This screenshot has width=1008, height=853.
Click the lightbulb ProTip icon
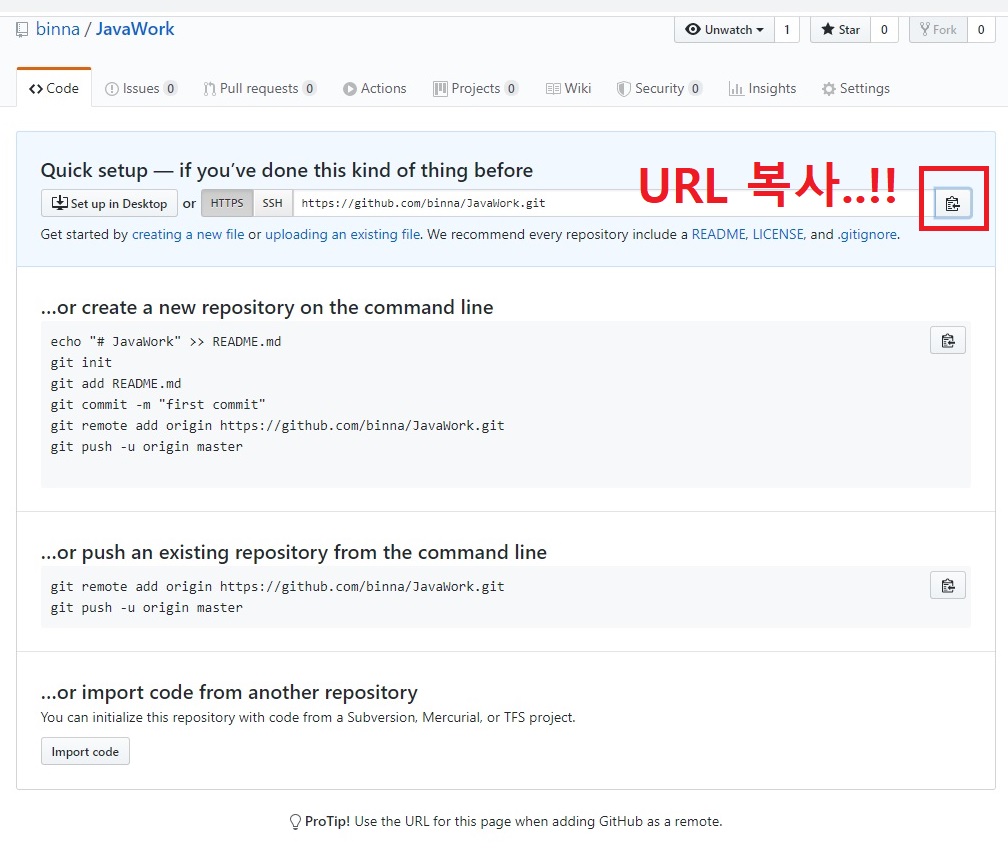coord(295,822)
